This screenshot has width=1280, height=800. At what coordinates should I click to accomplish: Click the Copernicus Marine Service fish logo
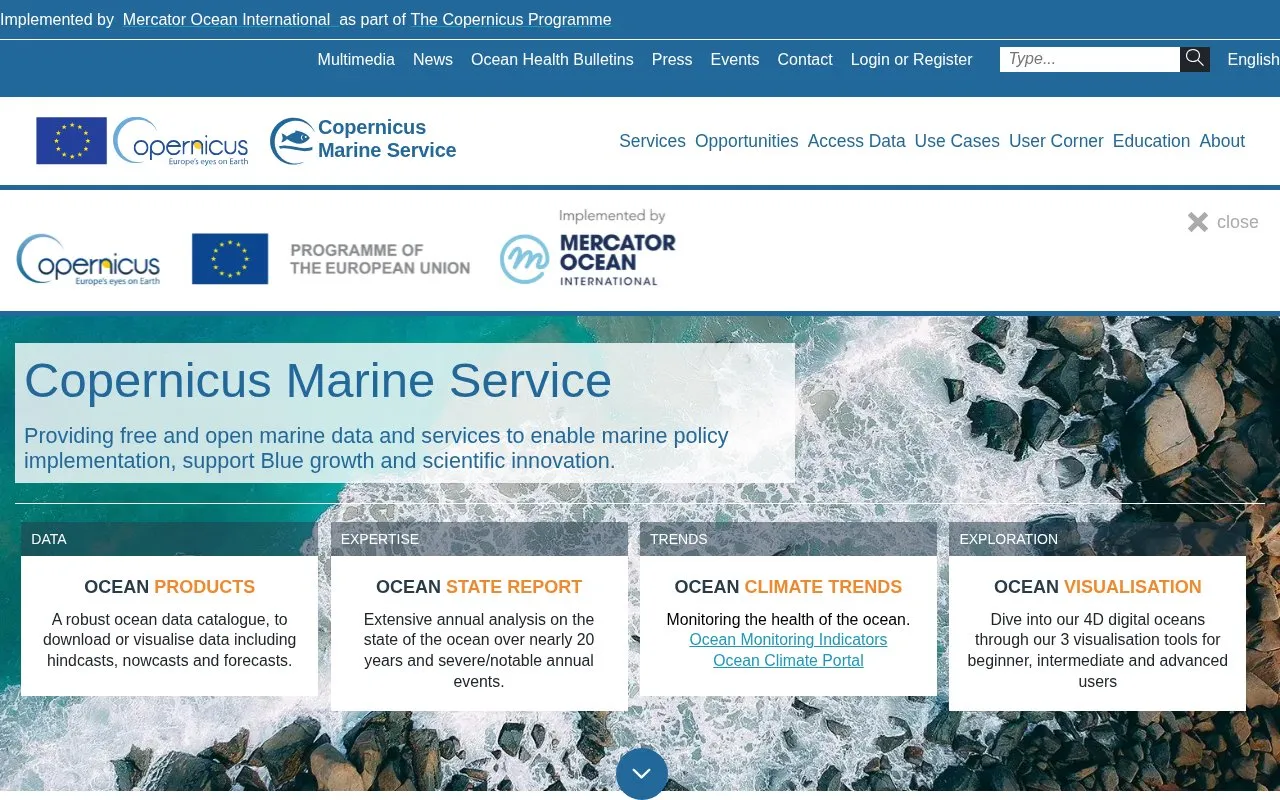click(x=292, y=141)
